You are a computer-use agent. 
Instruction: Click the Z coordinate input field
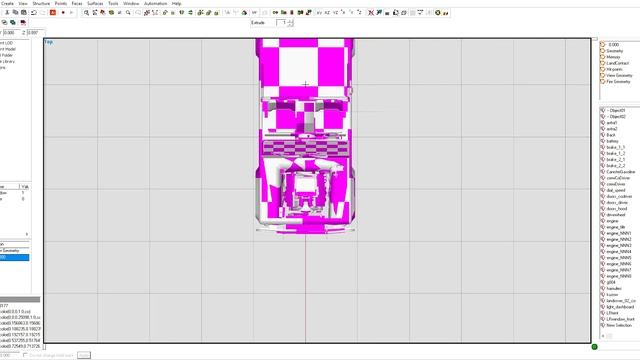36,32
